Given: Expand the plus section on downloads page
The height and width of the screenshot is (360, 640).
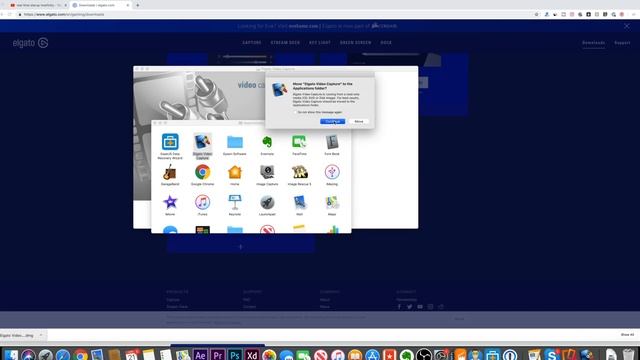Looking at the screenshot, I should [240, 247].
